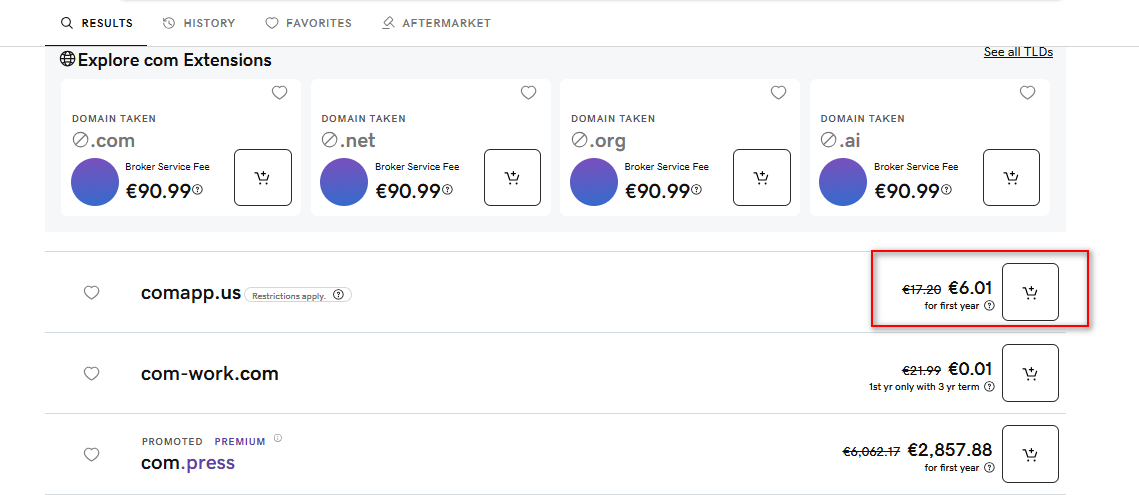Switch to the History tab
Screen dimensions: 1139x495
[x=198, y=23]
